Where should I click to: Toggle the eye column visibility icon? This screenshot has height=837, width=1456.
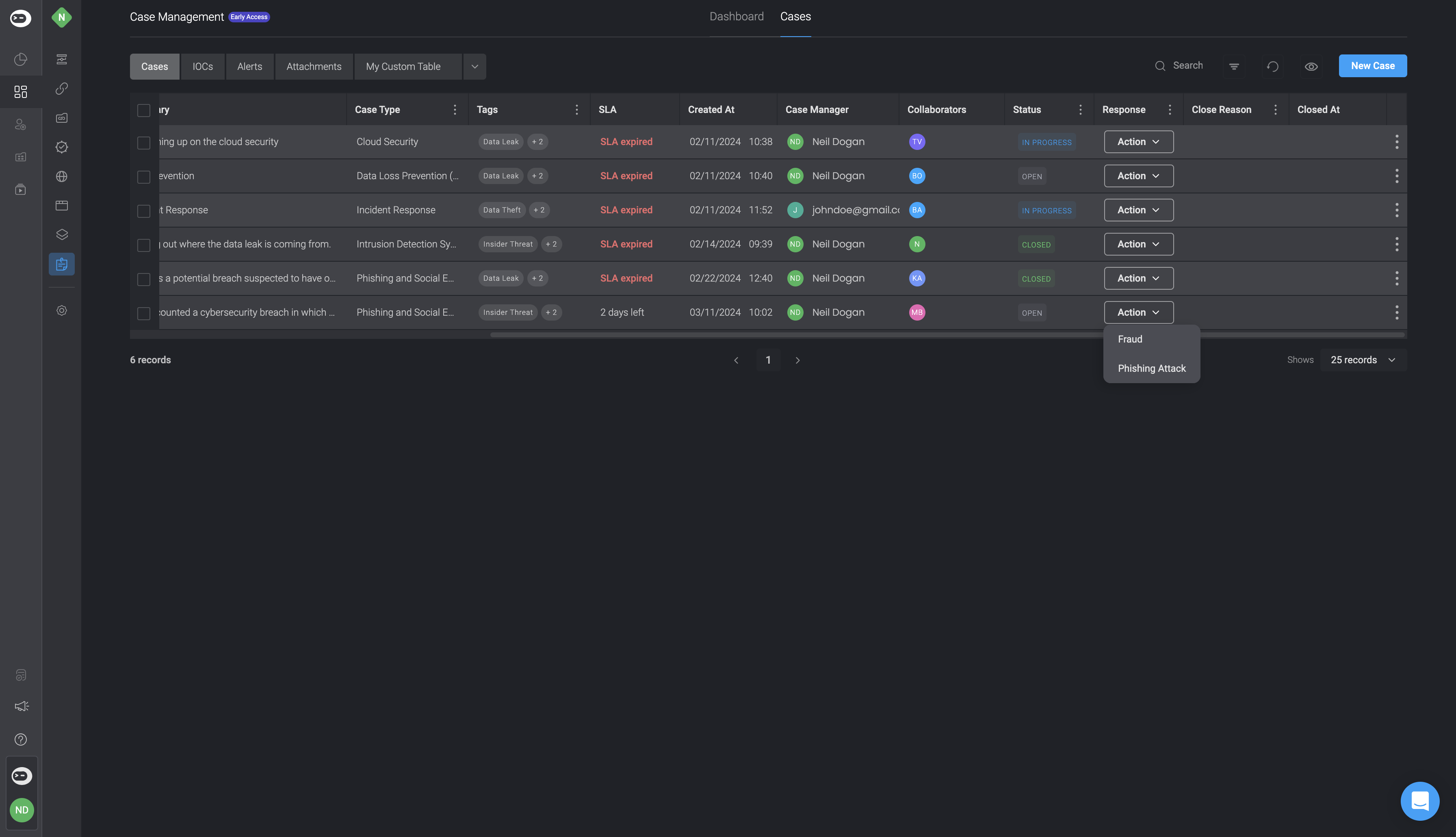[1311, 66]
